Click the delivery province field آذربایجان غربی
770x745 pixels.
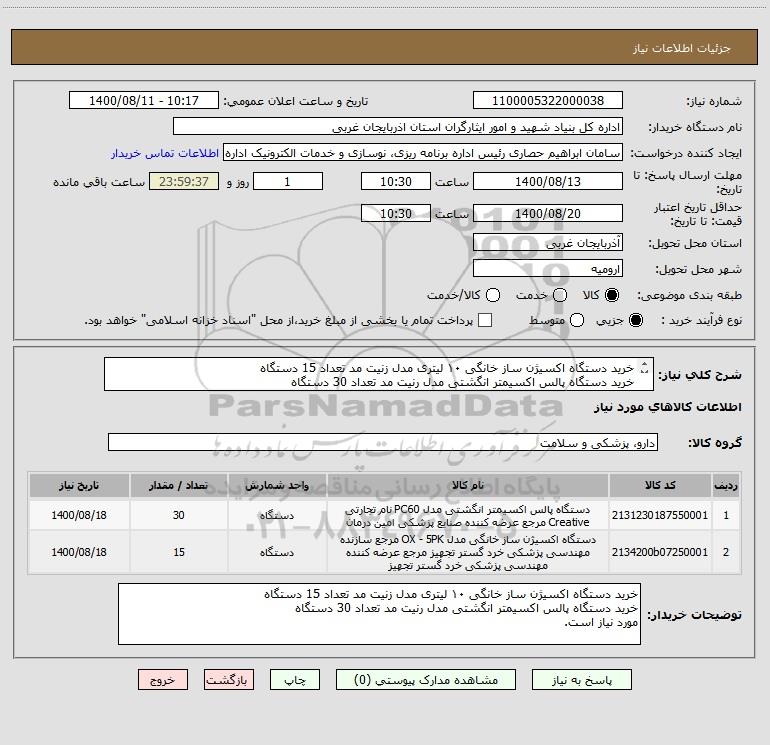pos(548,242)
